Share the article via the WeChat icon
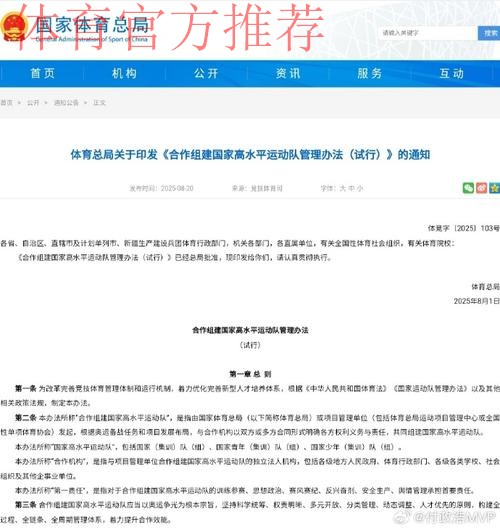This screenshot has width=500, height=529. [x=468, y=188]
